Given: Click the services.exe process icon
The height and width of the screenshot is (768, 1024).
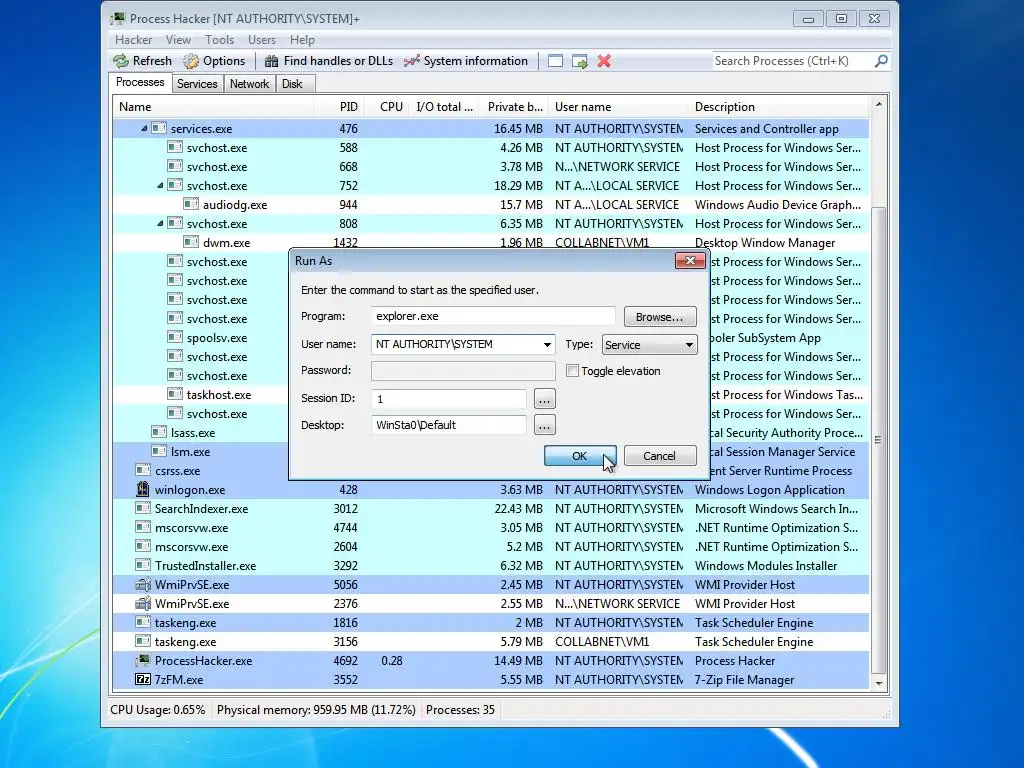Looking at the screenshot, I should pos(159,128).
